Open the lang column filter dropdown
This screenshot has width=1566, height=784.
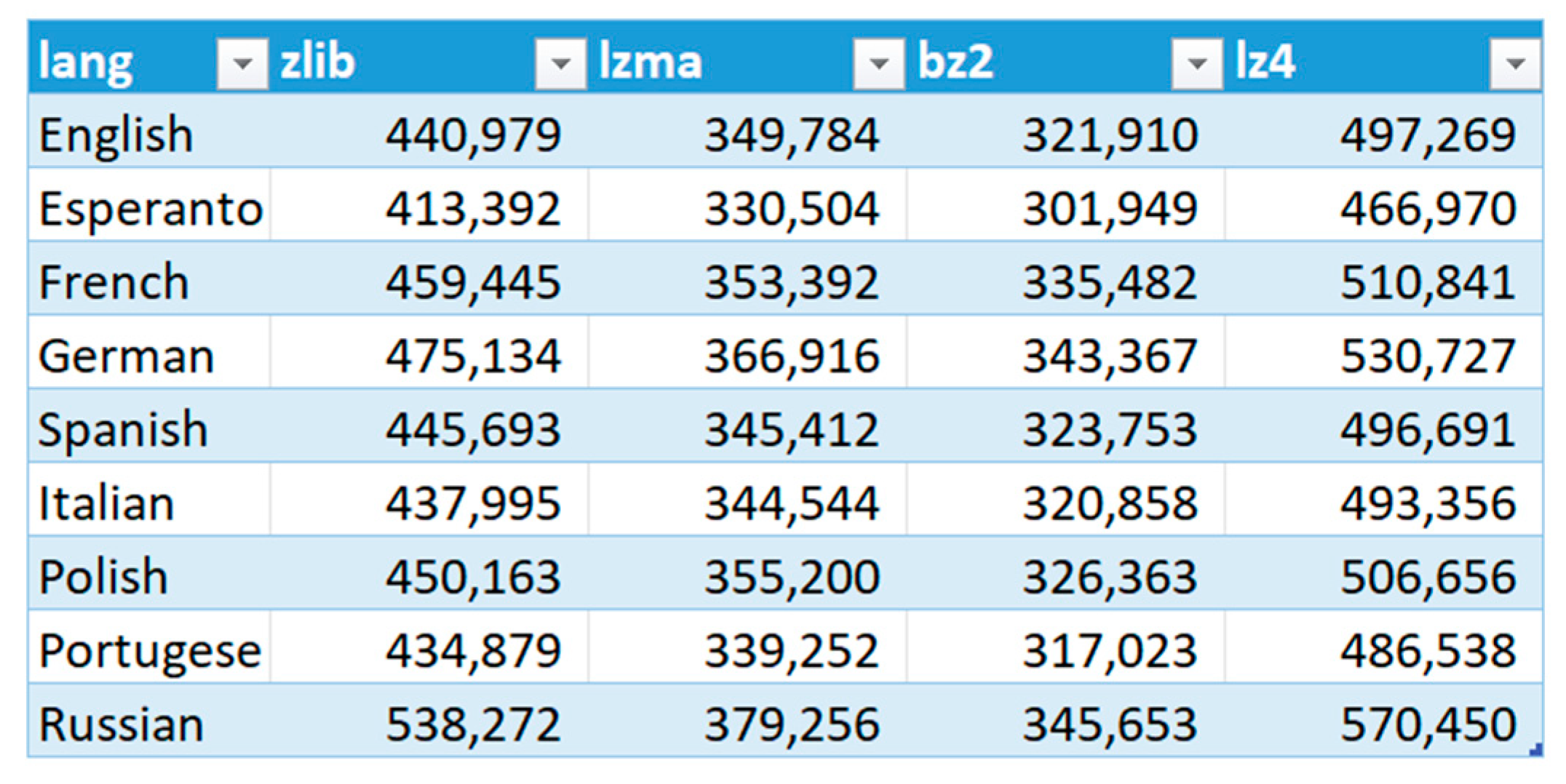pyautogui.click(x=242, y=64)
